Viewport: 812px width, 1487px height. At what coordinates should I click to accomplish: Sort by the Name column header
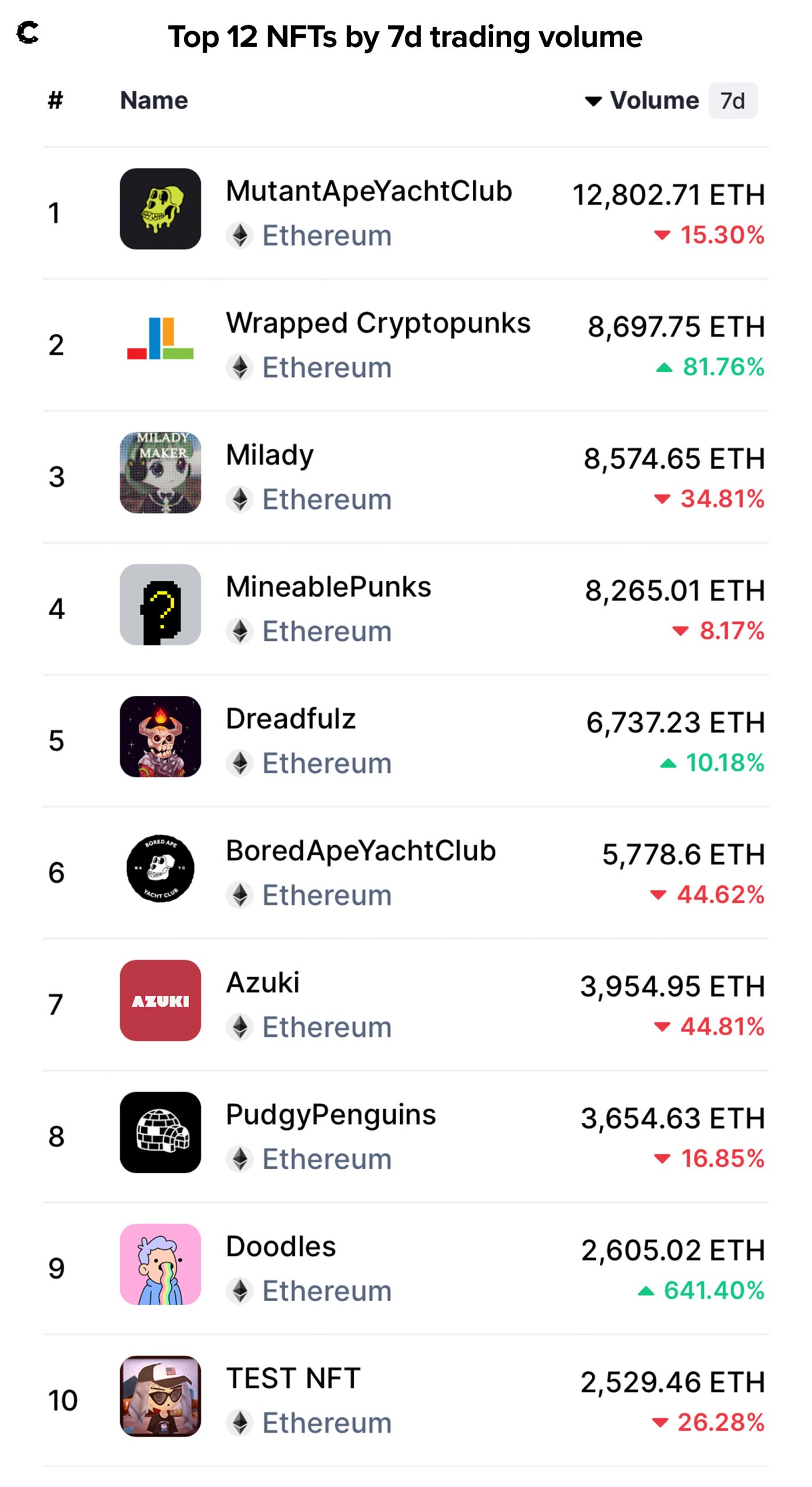[x=154, y=100]
